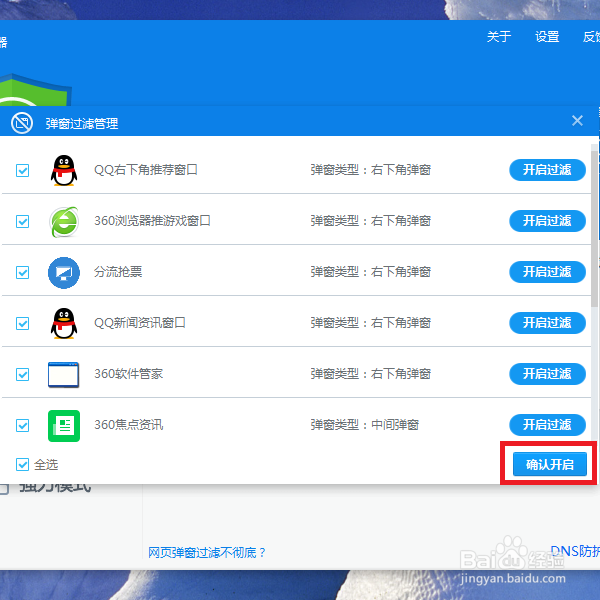Click 弹窗类型：右下角弹窗 in the 分流抢票 row

pyautogui.click(x=371, y=272)
